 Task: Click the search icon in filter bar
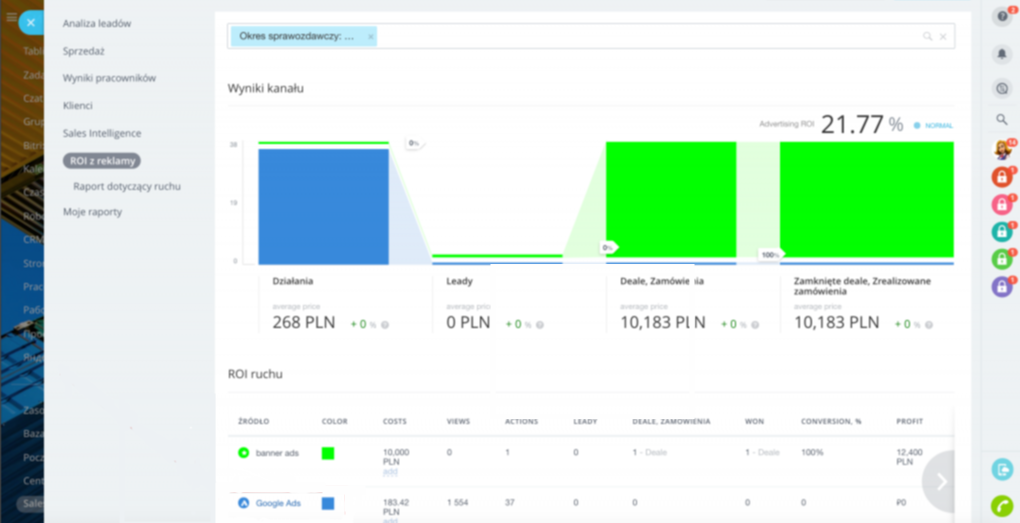pyautogui.click(x=927, y=37)
